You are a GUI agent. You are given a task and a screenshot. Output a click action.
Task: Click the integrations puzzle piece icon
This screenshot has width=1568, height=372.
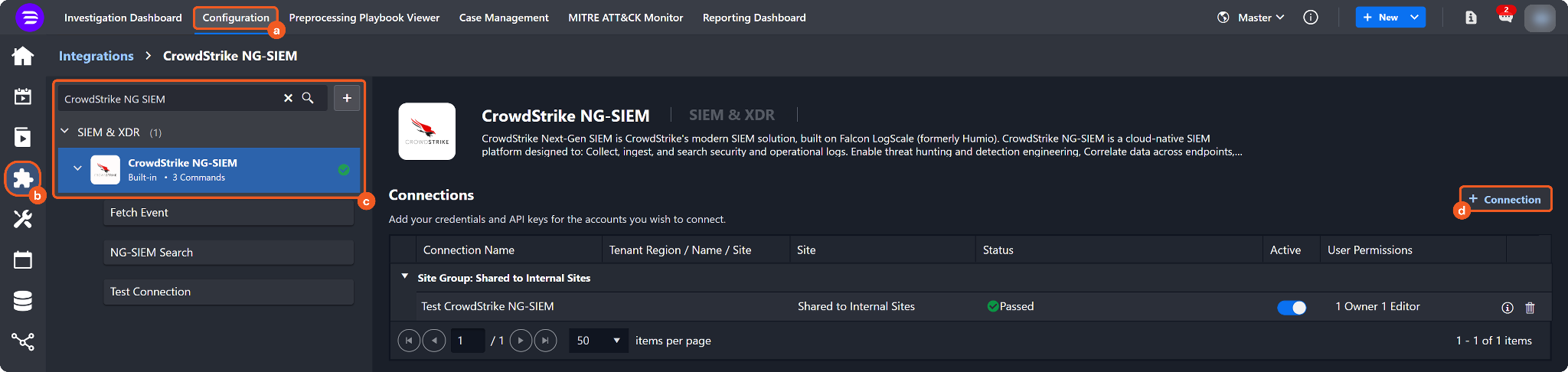pyautogui.click(x=23, y=178)
